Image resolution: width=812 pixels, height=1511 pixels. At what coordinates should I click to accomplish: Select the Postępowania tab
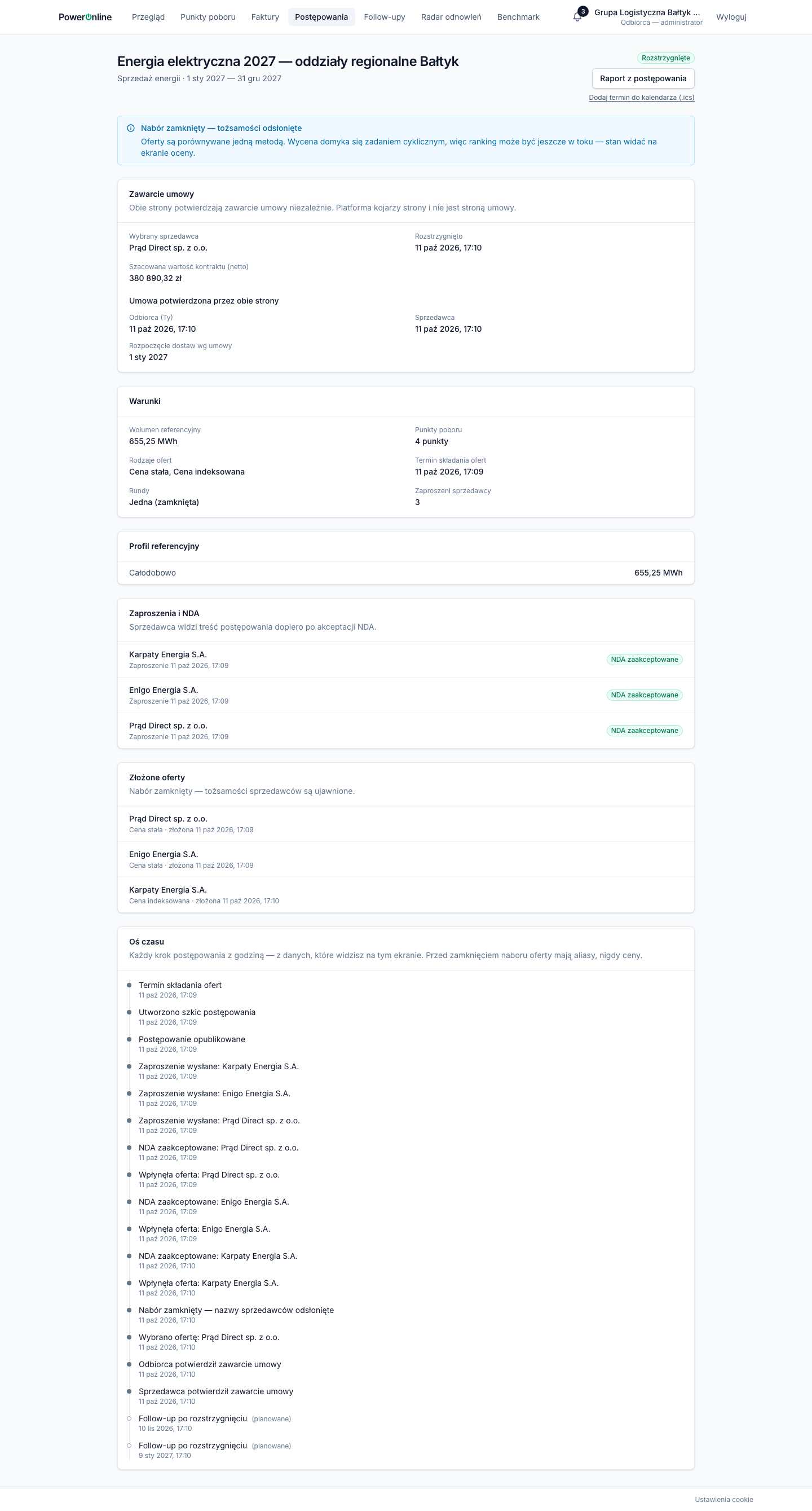(x=321, y=17)
